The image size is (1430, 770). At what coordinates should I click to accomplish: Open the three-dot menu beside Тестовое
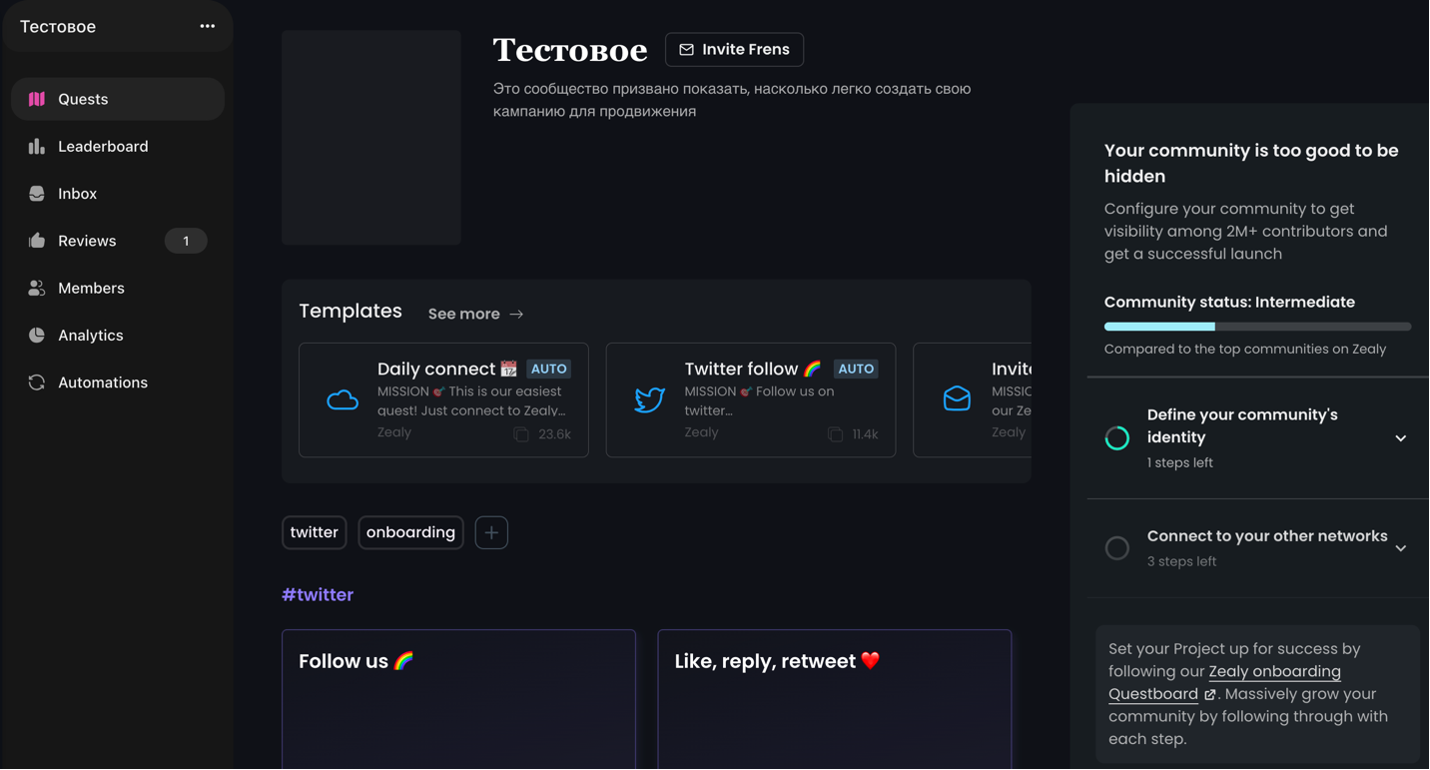[207, 26]
